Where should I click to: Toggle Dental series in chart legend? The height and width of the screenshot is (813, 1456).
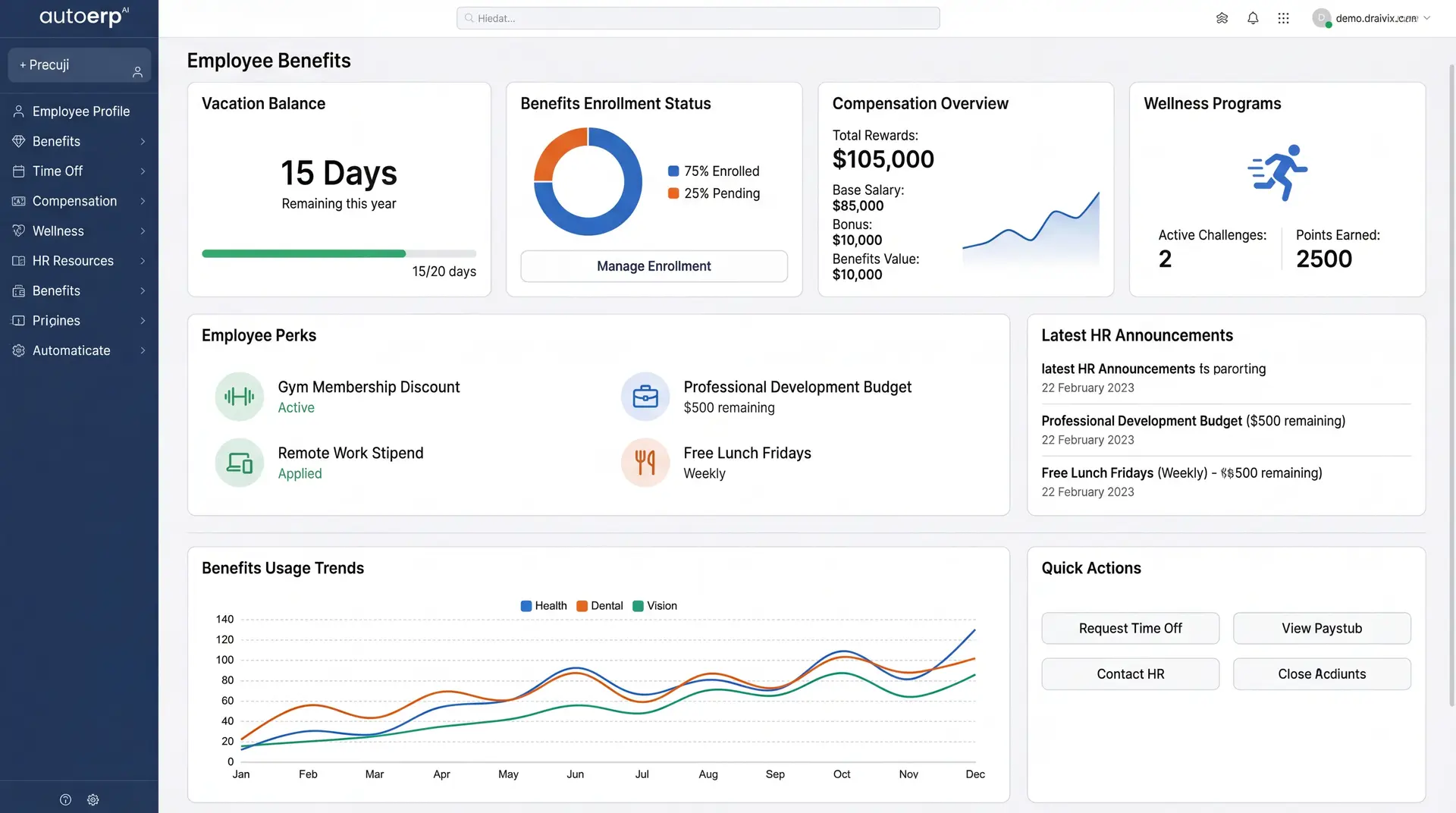click(600, 605)
